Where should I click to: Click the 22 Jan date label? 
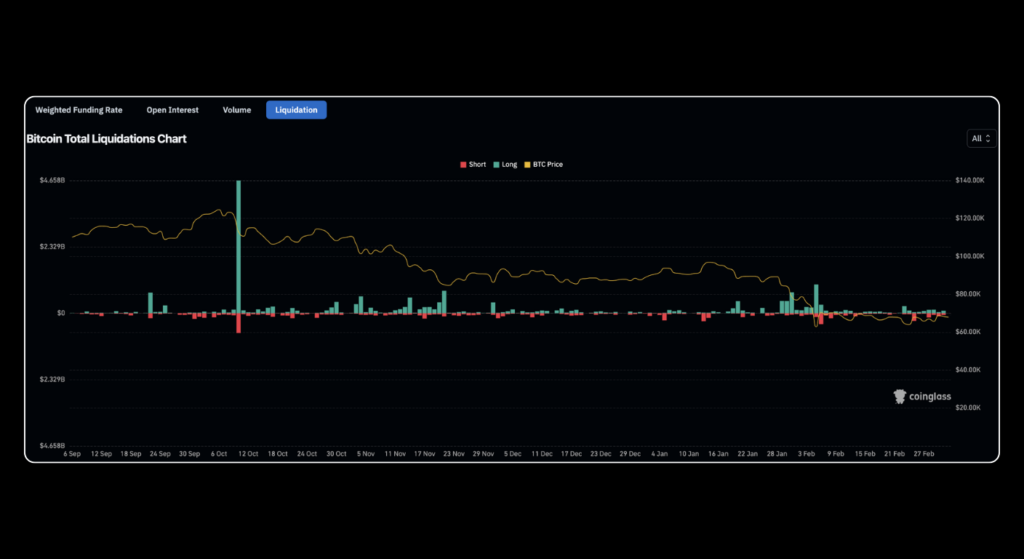748,453
